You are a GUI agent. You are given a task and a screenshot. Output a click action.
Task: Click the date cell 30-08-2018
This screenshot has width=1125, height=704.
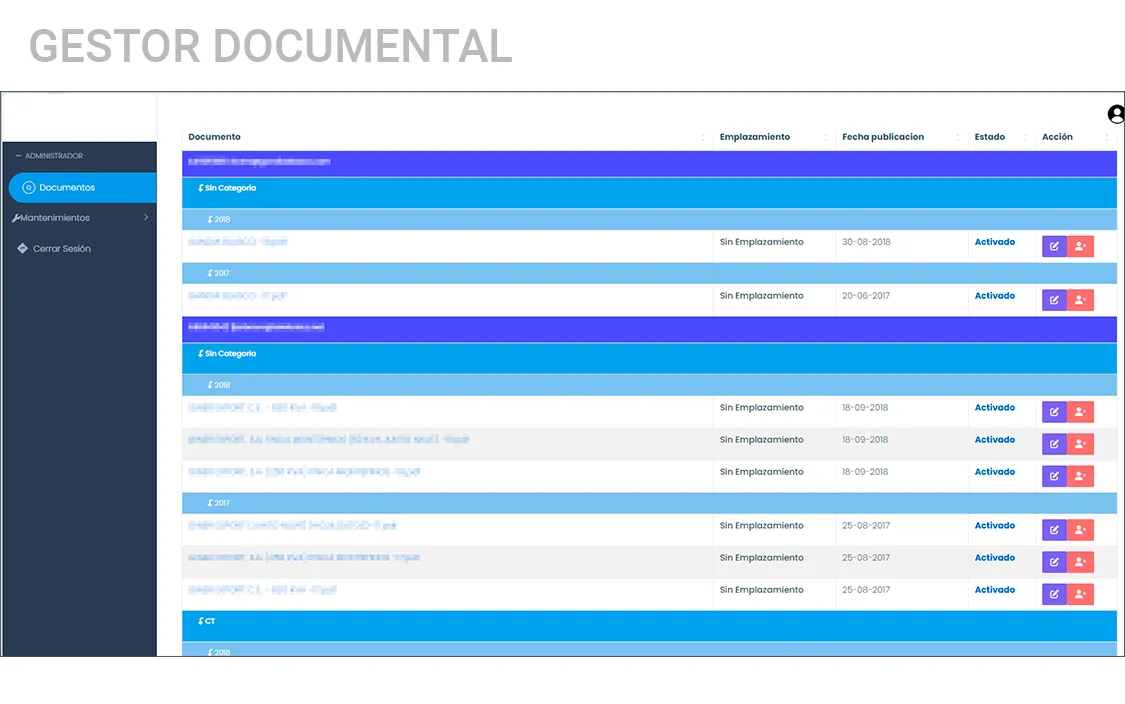(x=866, y=242)
